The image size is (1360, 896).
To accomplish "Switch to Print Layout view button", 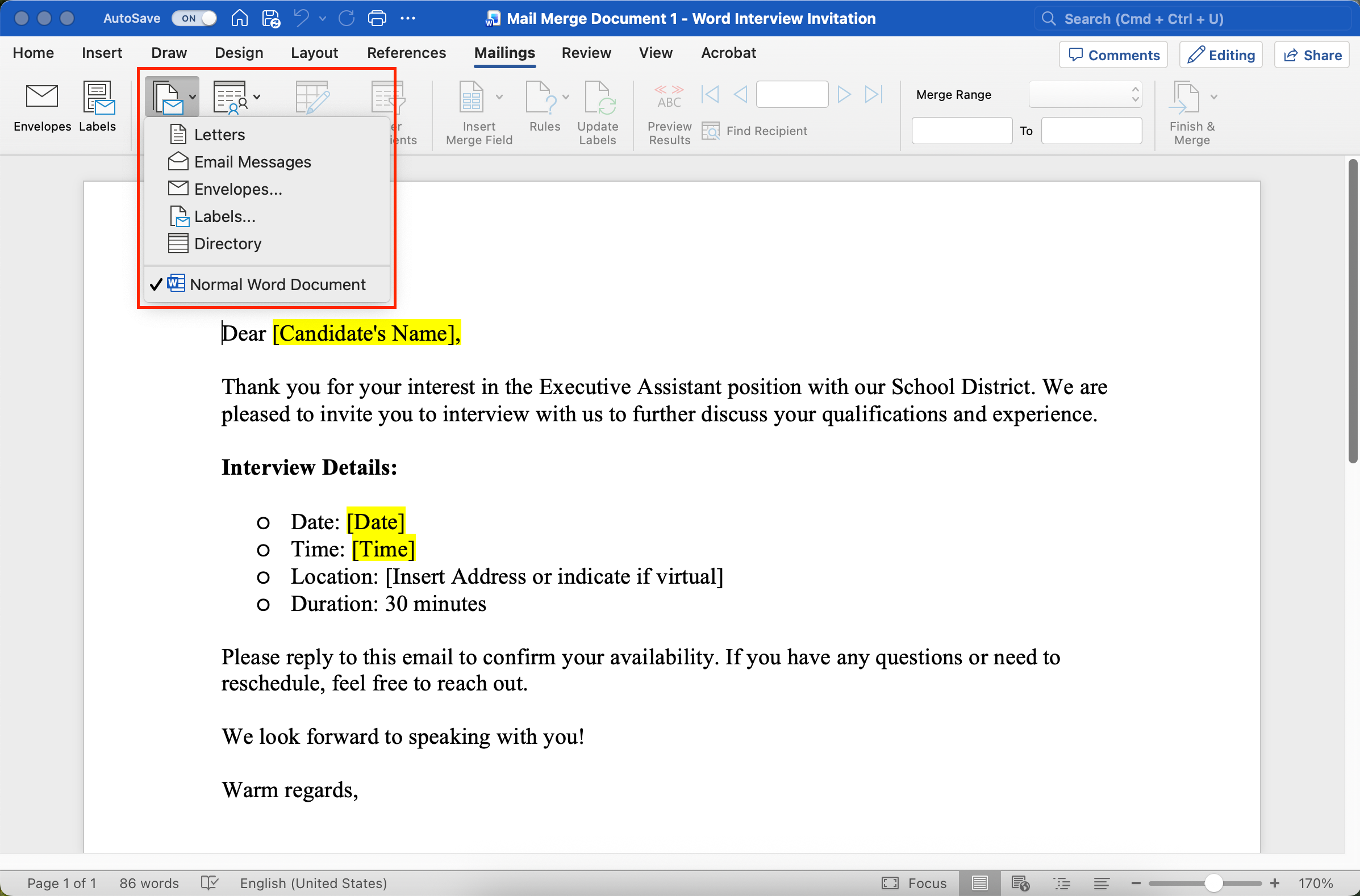I will [x=980, y=883].
